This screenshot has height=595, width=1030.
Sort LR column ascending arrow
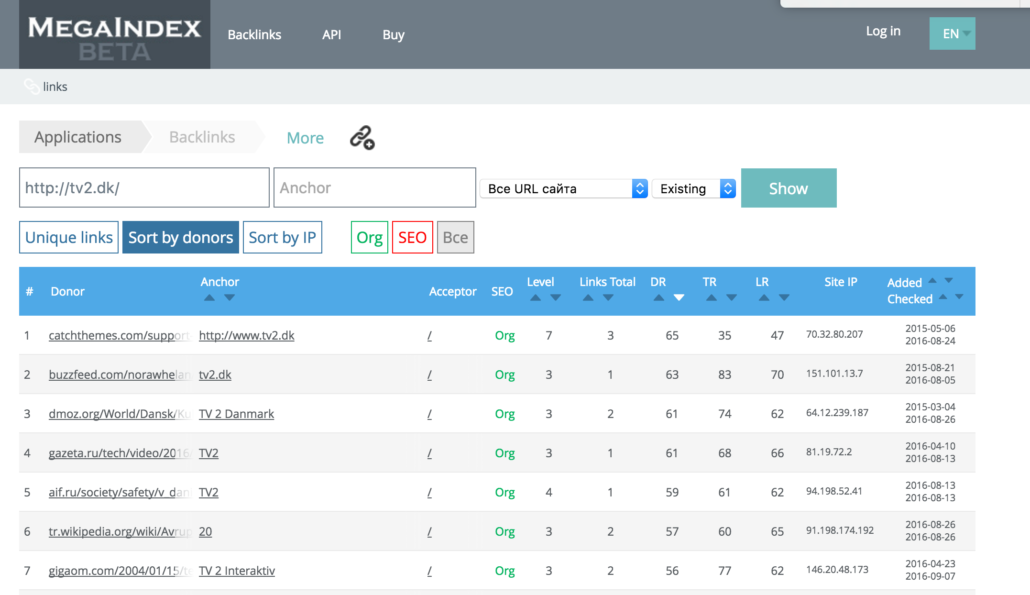tap(764, 298)
